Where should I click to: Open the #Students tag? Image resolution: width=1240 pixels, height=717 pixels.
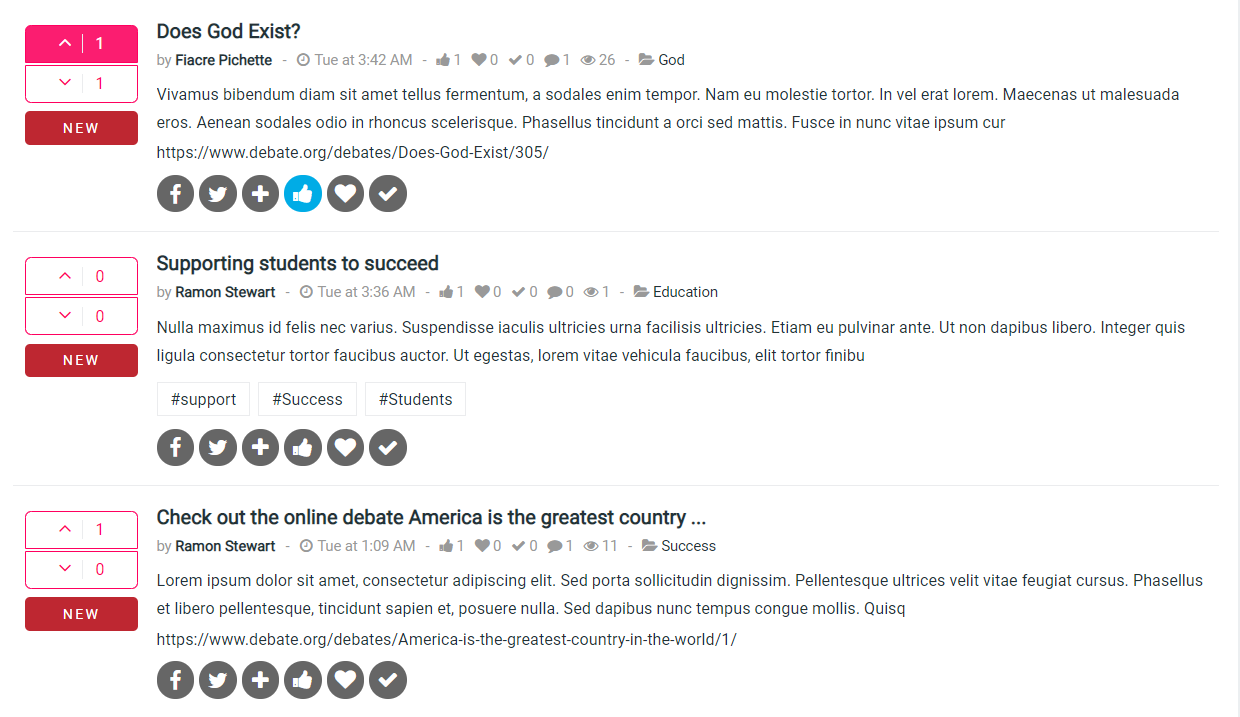(415, 399)
